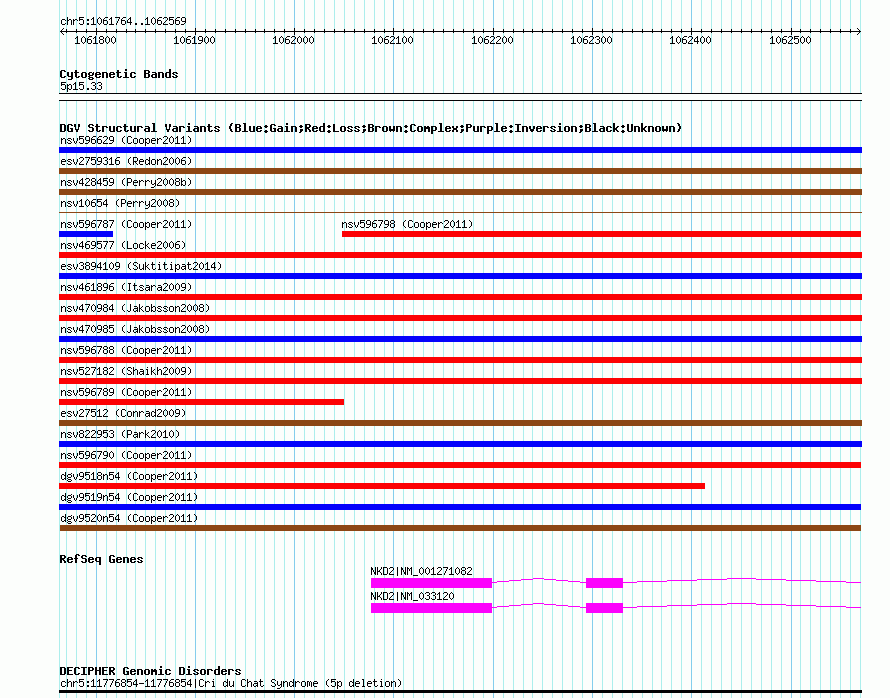Screen dimensions: 890x698
Task: Click the first exon of NKD2|NM_001271082
Action: [x=431, y=583]
